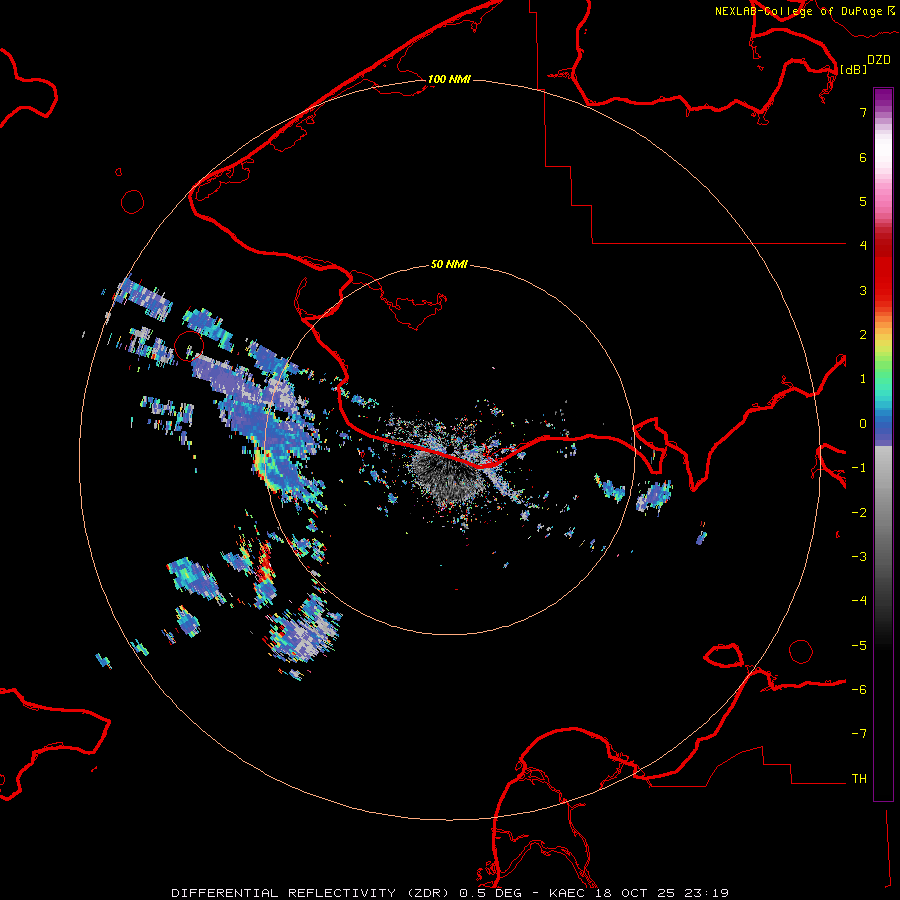Click the "TH" threshold label on the scale
Image resolution: width=900 pixels, height=900 pixels.
coord(859,779)
